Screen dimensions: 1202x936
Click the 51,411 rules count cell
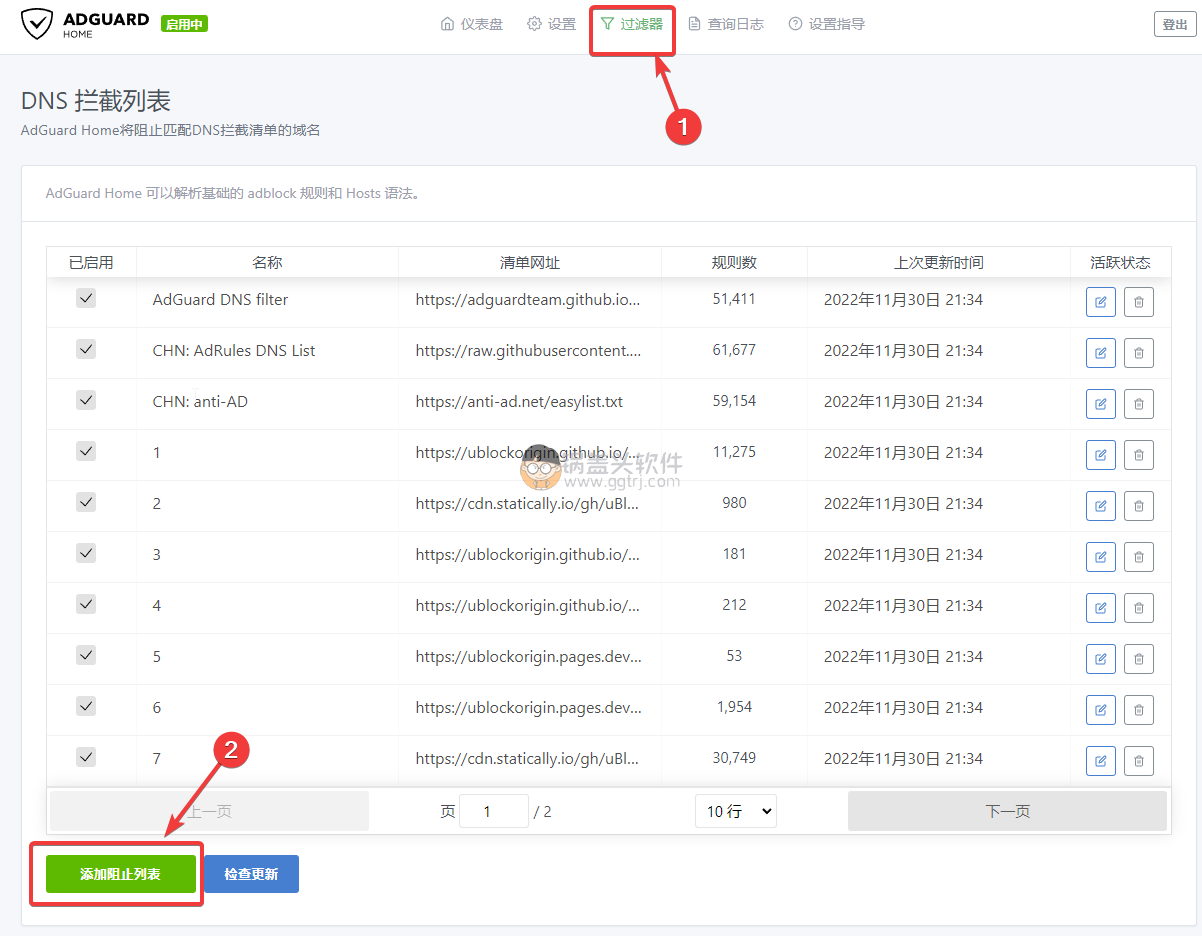[734, 299]
